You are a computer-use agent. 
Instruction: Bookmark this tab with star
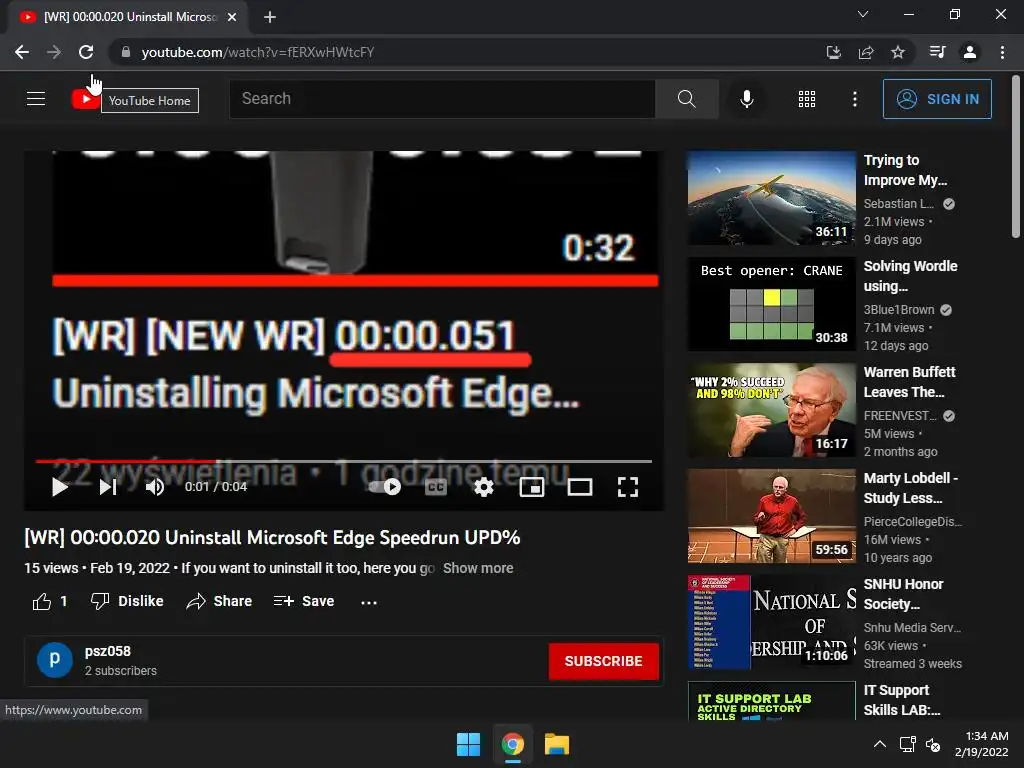click(x=898, y=52)
